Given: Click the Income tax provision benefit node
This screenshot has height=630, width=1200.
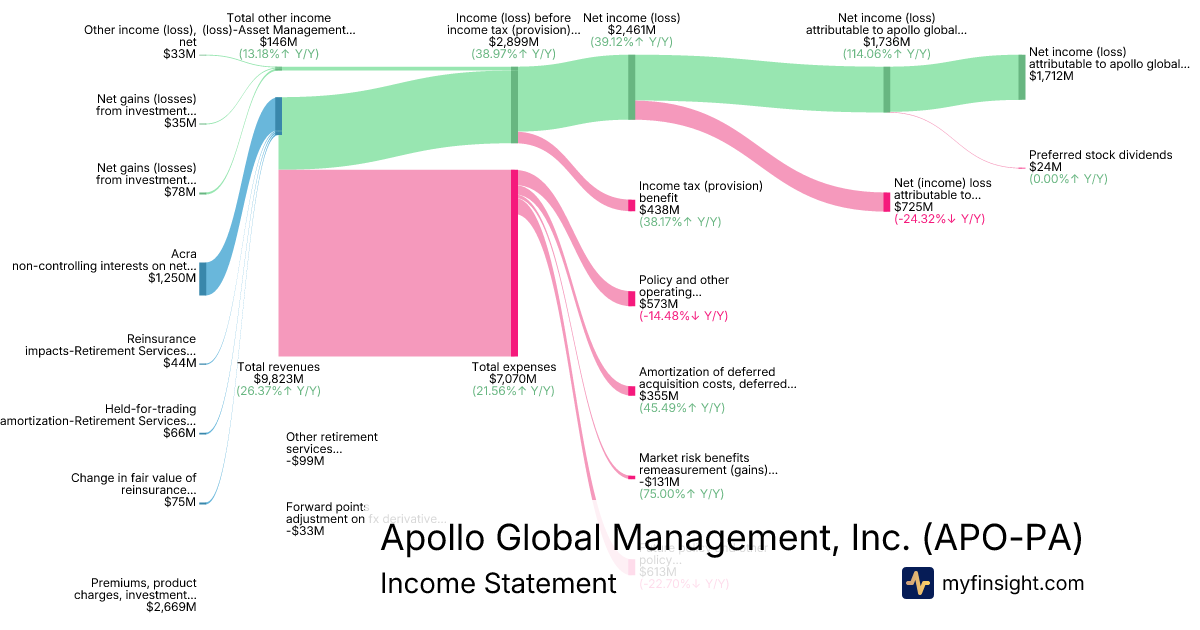Looking at the screenshot, I should pyautogui.click(x=632, y=205).
